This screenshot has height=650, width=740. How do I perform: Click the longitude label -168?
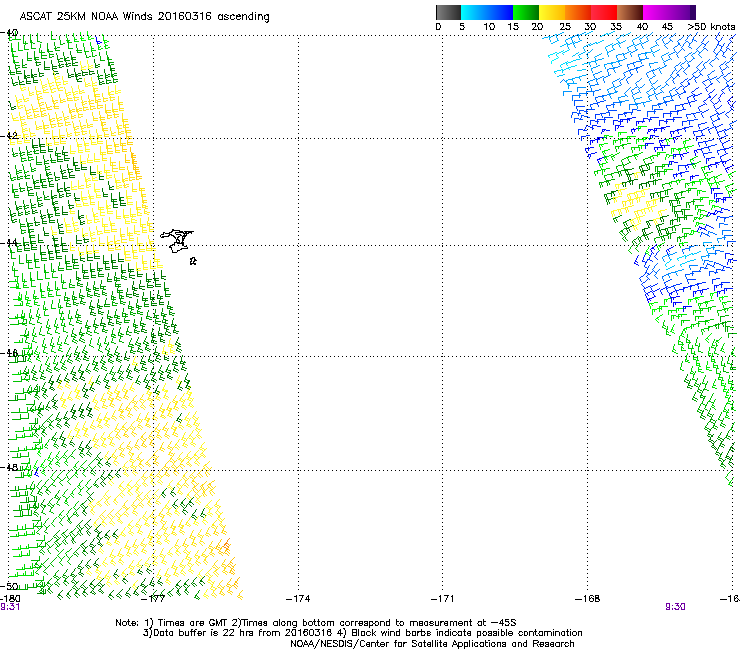588,599
